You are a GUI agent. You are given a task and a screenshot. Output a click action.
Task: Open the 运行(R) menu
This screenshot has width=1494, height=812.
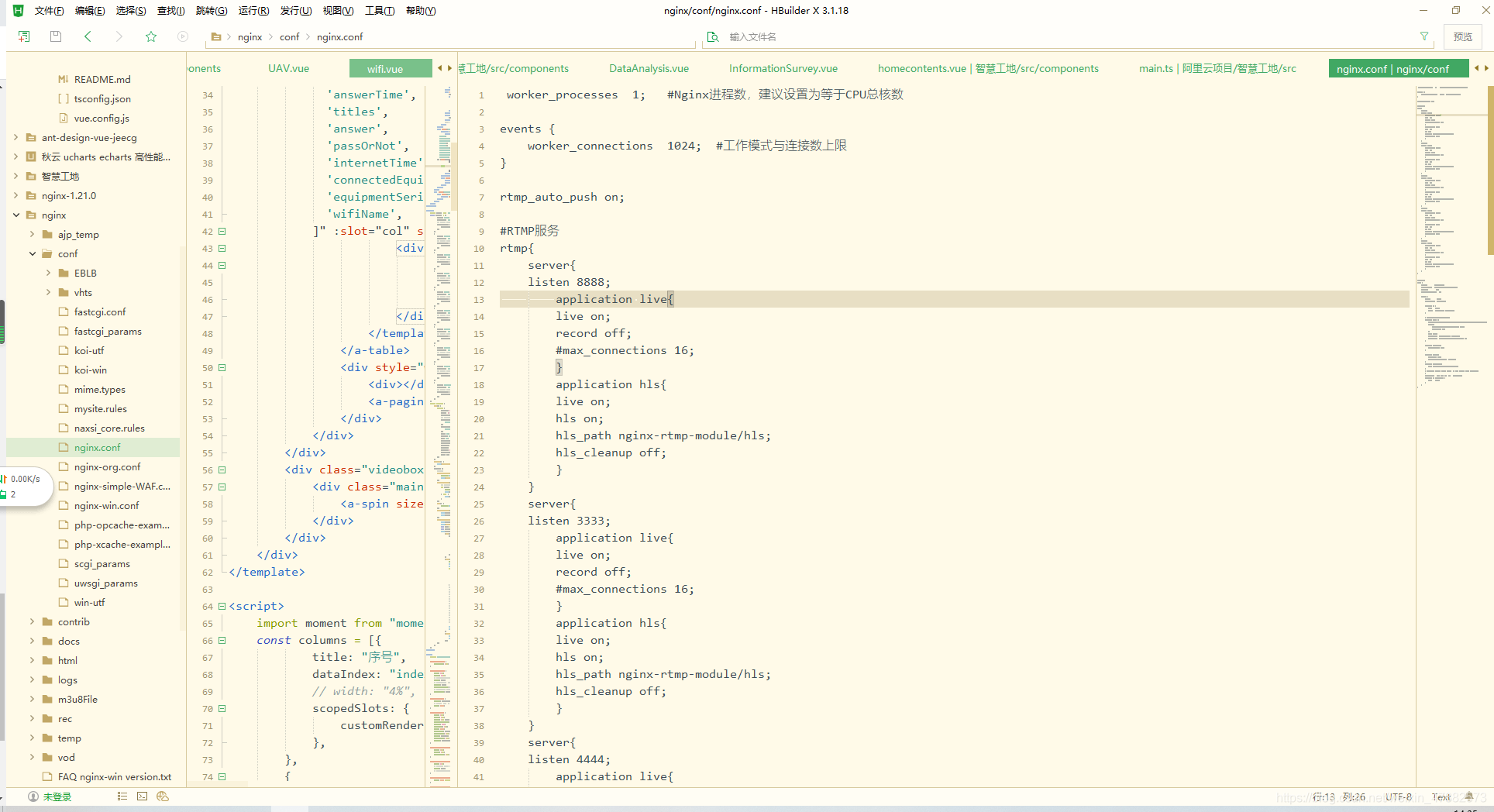(253, 11)
